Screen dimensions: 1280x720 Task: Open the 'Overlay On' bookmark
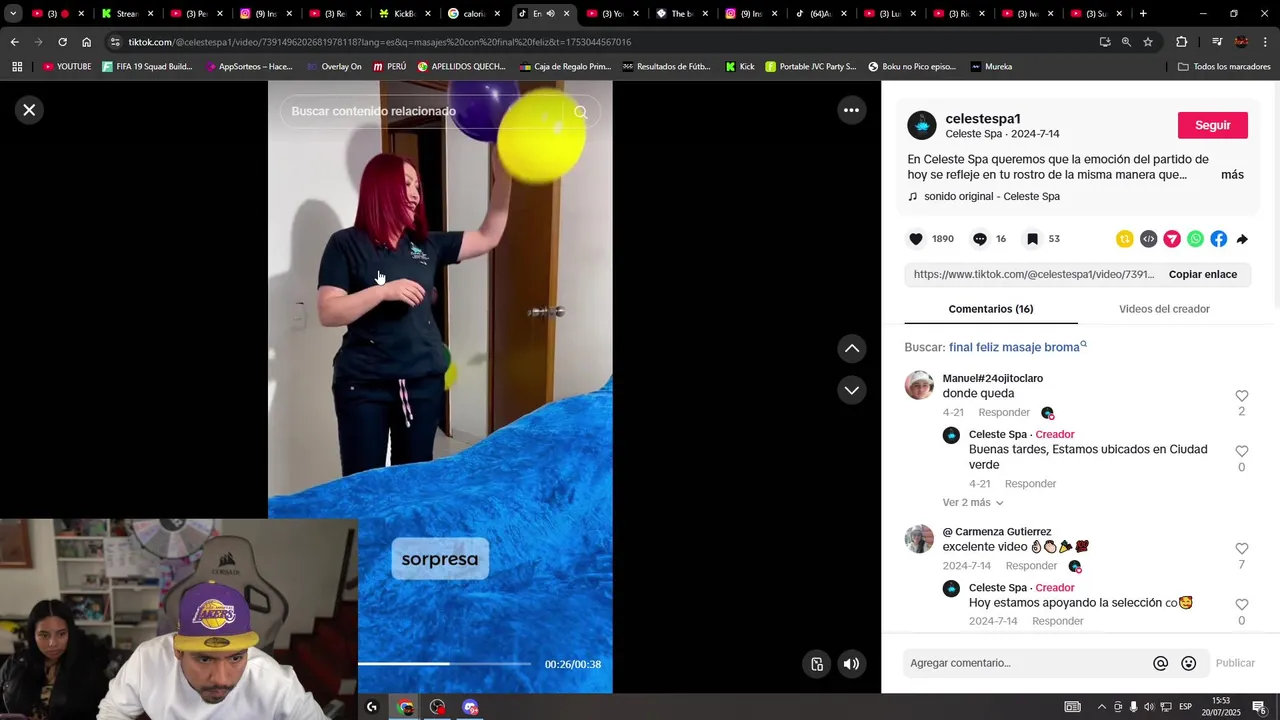pos(334,67)
